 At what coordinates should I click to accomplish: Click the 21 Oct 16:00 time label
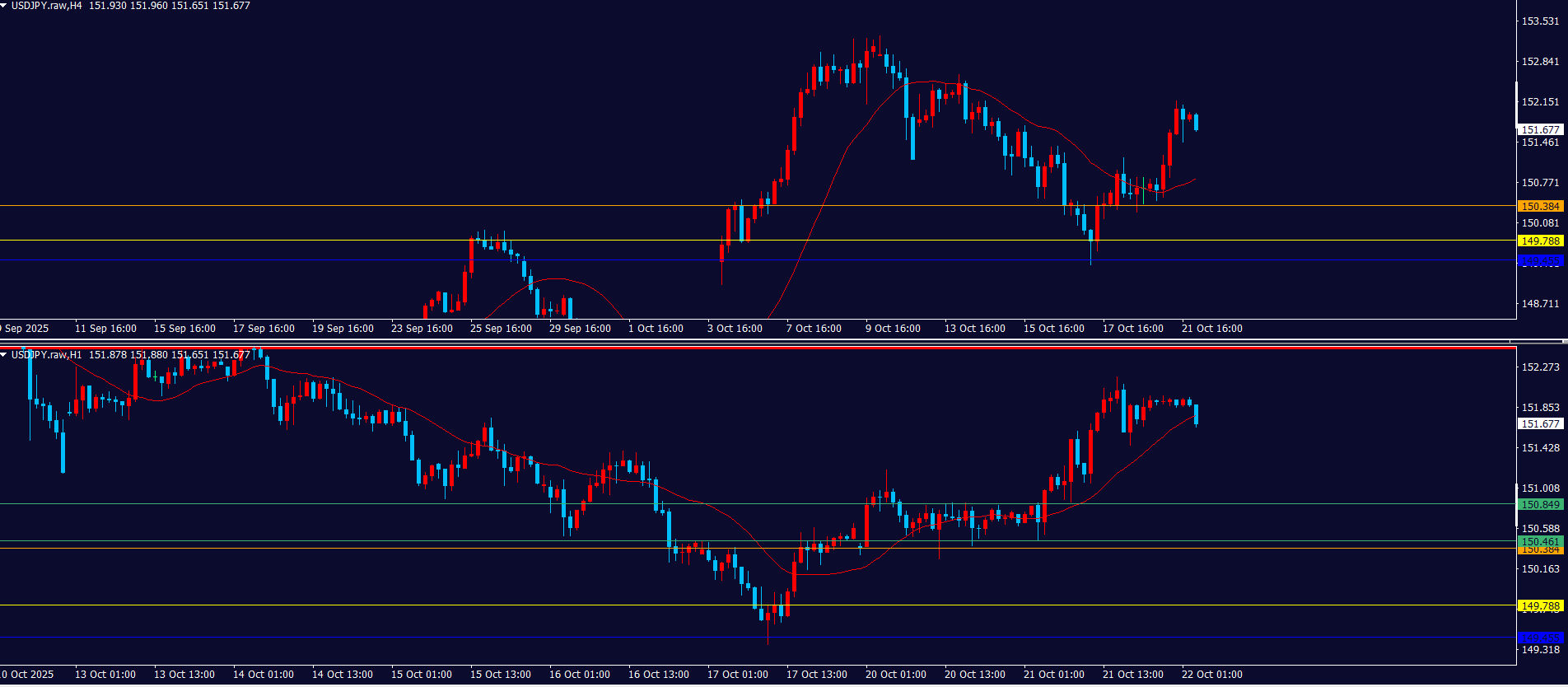point(1211,329)
